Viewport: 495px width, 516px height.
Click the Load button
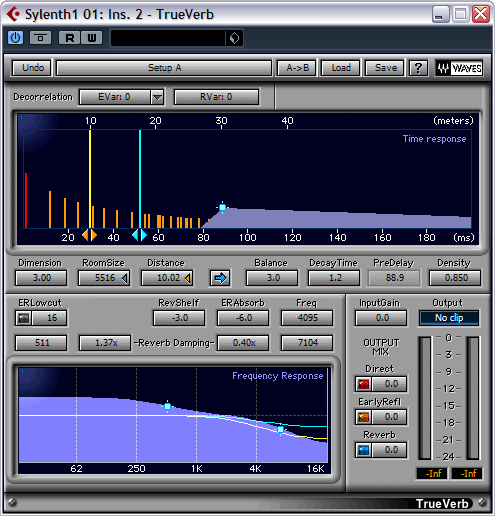[x=341, y=68]
